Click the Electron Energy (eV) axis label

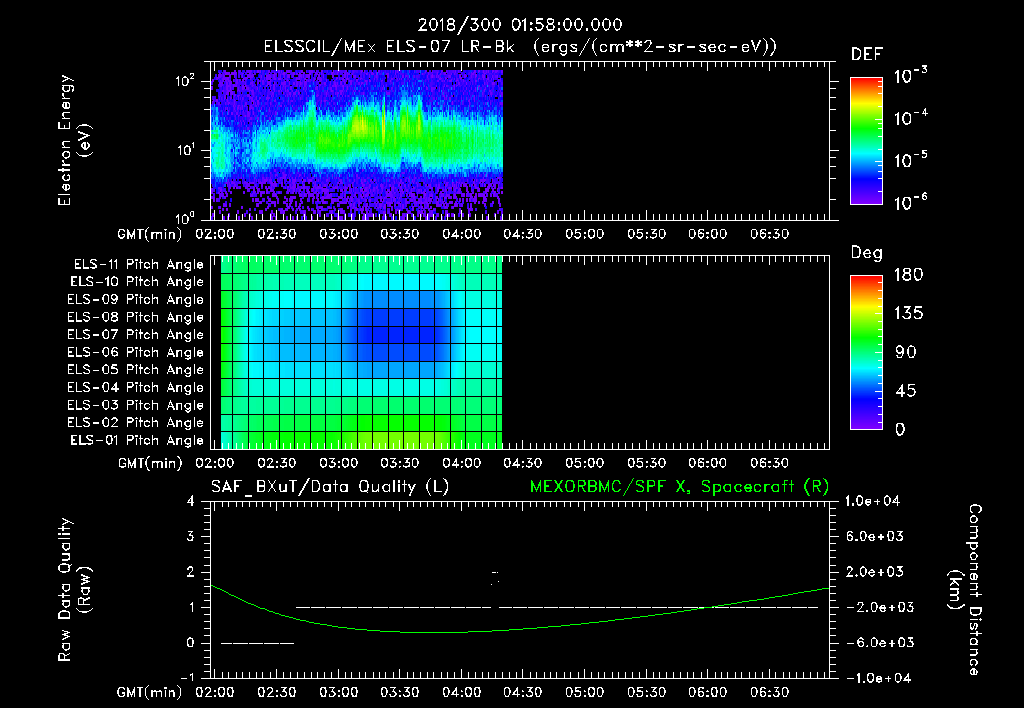click(x=74, y=141)
